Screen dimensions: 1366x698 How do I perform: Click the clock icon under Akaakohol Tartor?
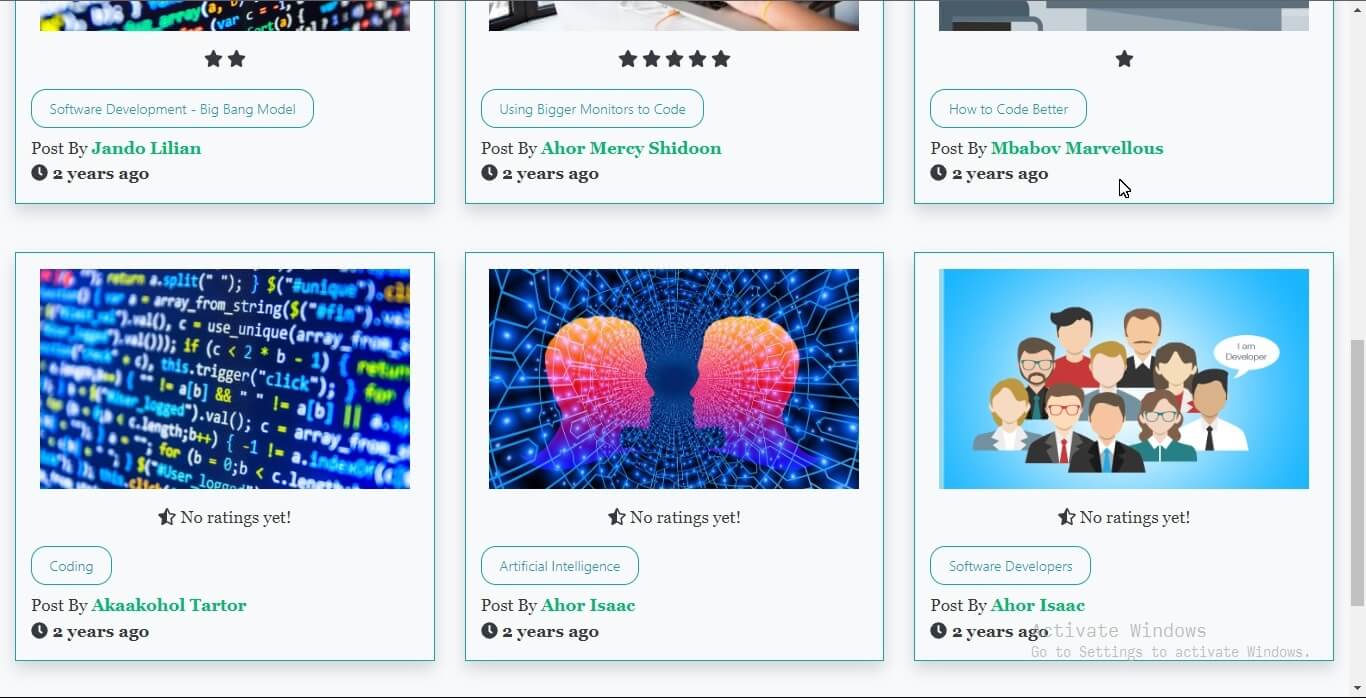tap(39, 631)
